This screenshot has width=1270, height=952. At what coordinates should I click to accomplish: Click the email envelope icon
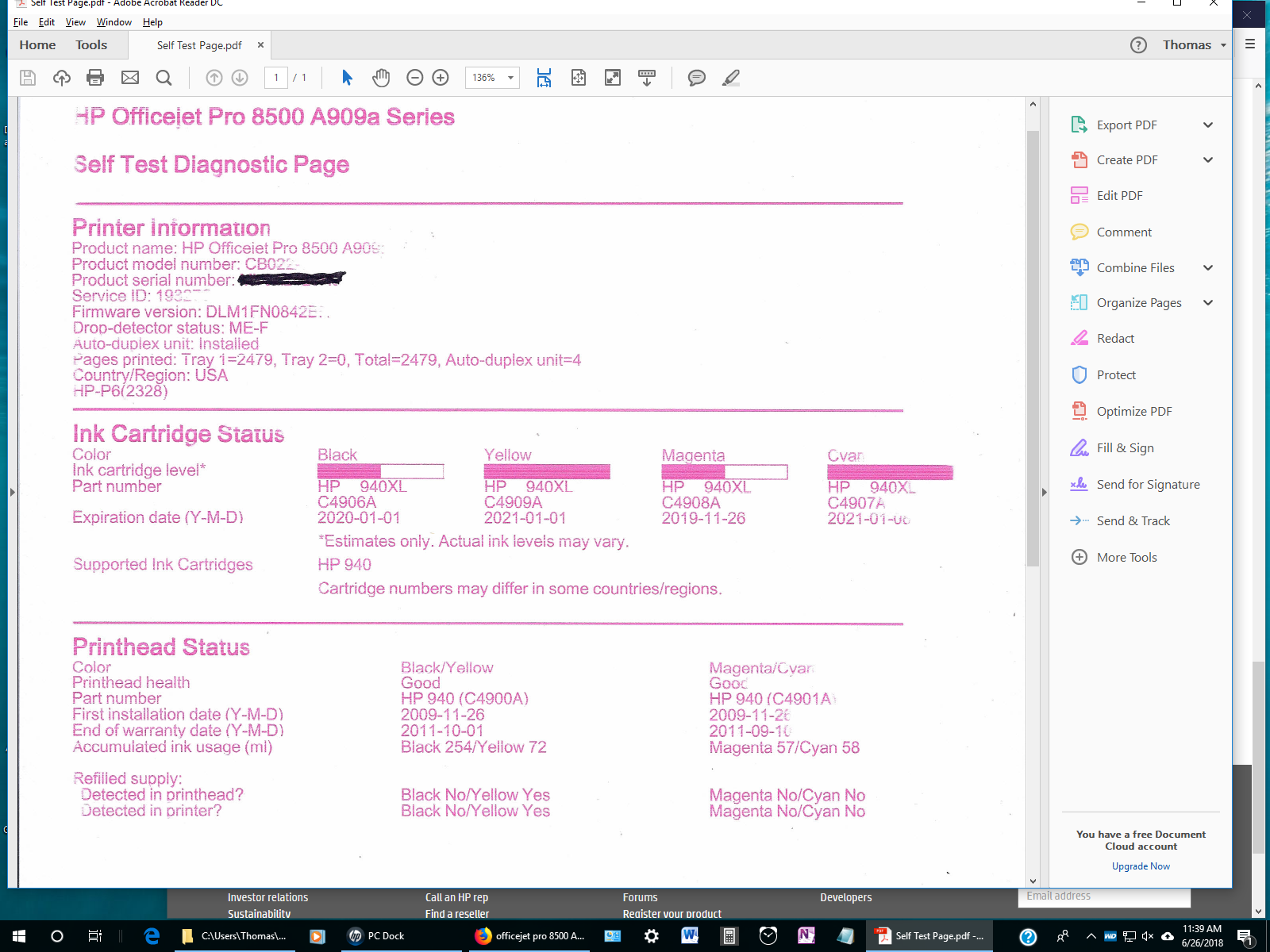(x=130, y=78)
